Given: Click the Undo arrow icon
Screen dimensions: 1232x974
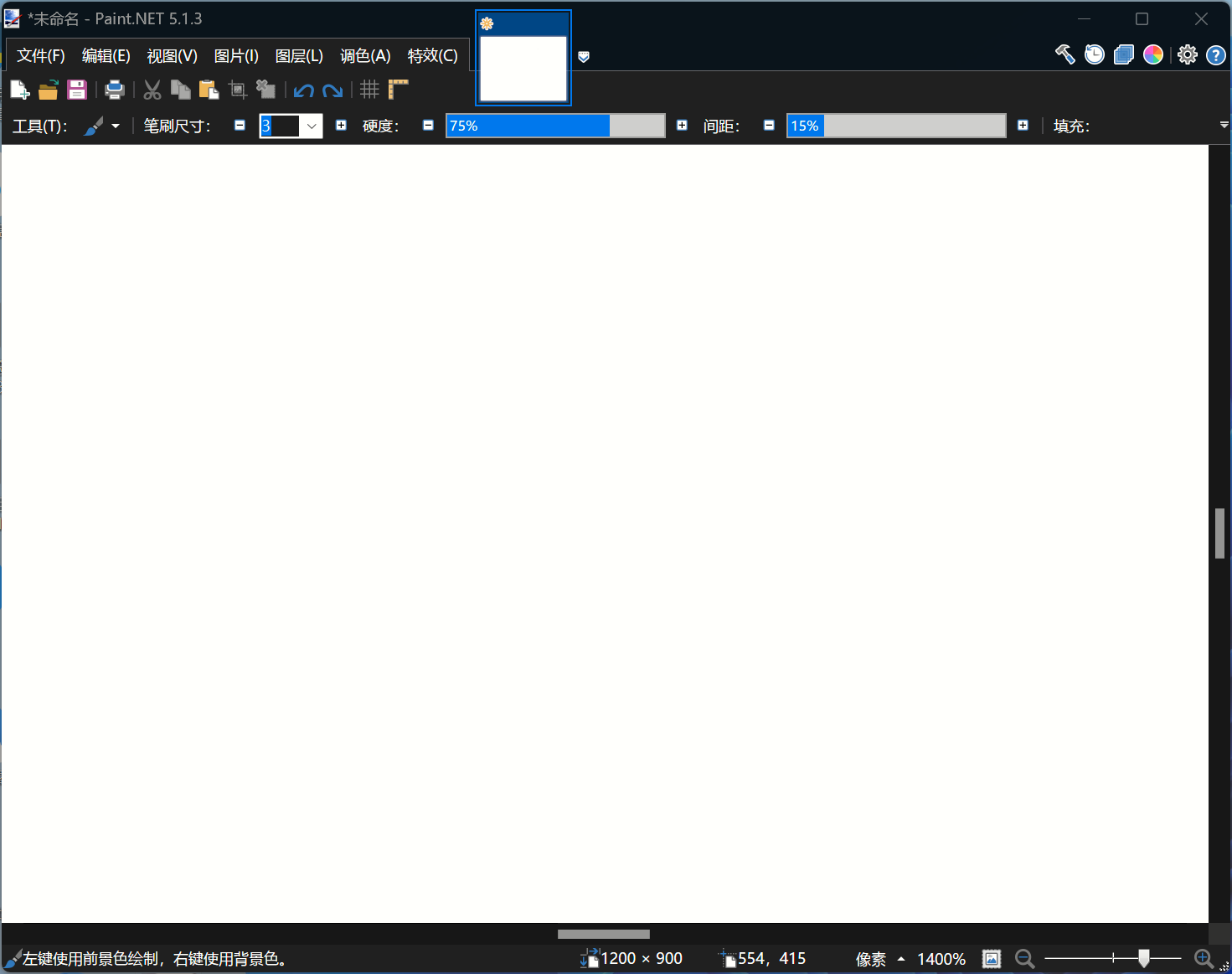Looking at the screenshot, I should (x=303, y=90).
